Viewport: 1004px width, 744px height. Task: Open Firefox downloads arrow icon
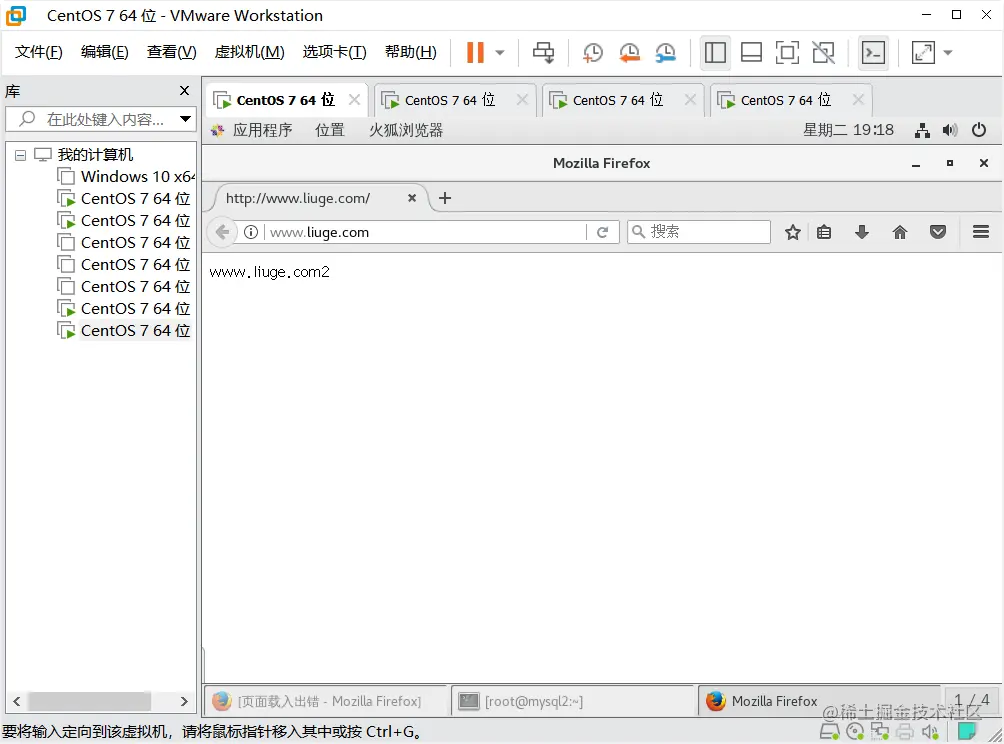(x=862, y=232)
